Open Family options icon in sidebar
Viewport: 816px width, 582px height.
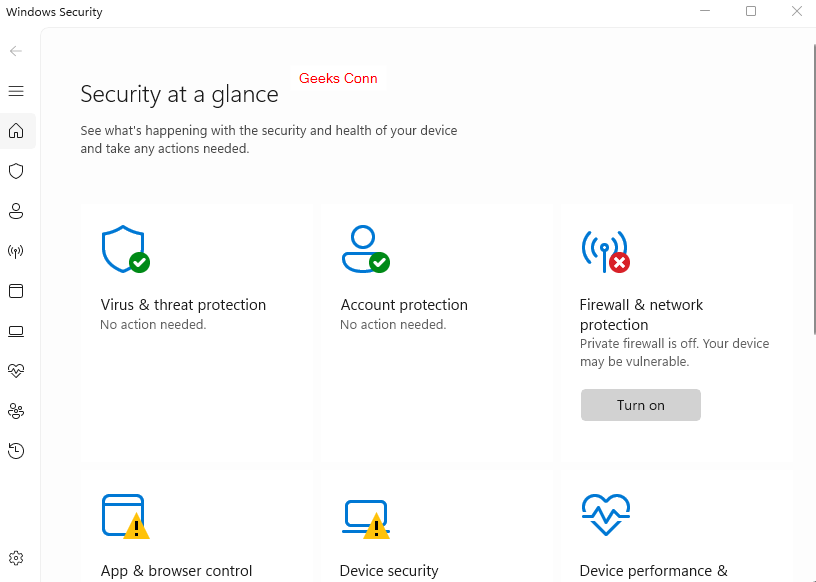pos(16,411)
